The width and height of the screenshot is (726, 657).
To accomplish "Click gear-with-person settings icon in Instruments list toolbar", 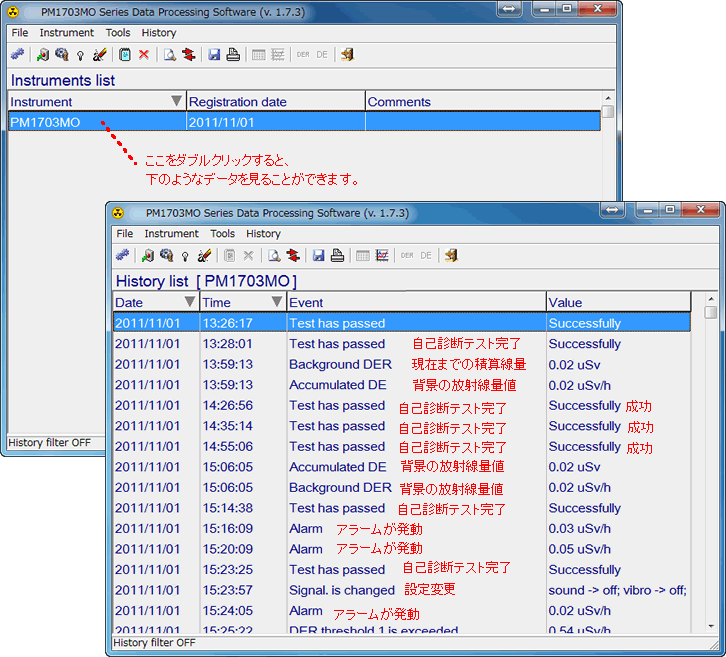I will (62, 55).
